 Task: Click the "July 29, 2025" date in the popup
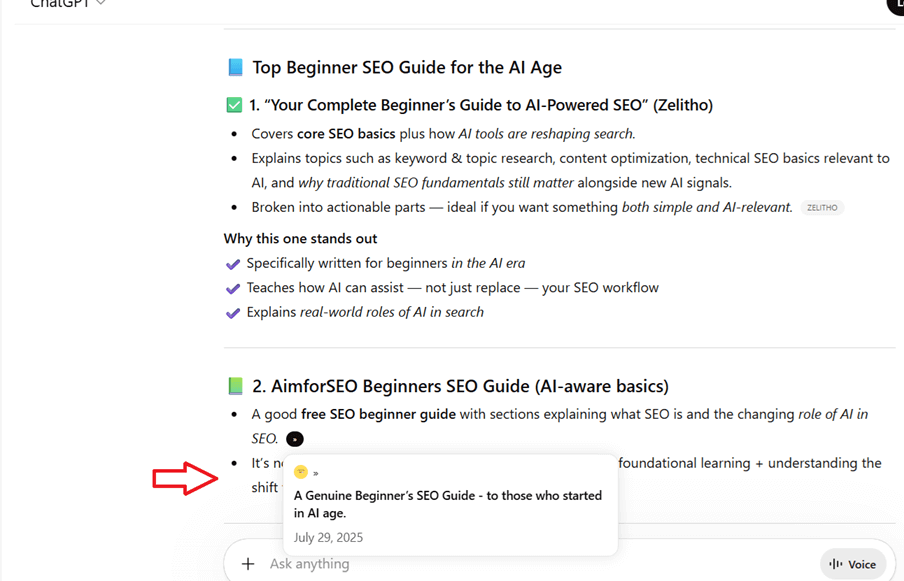pos(328,537)
